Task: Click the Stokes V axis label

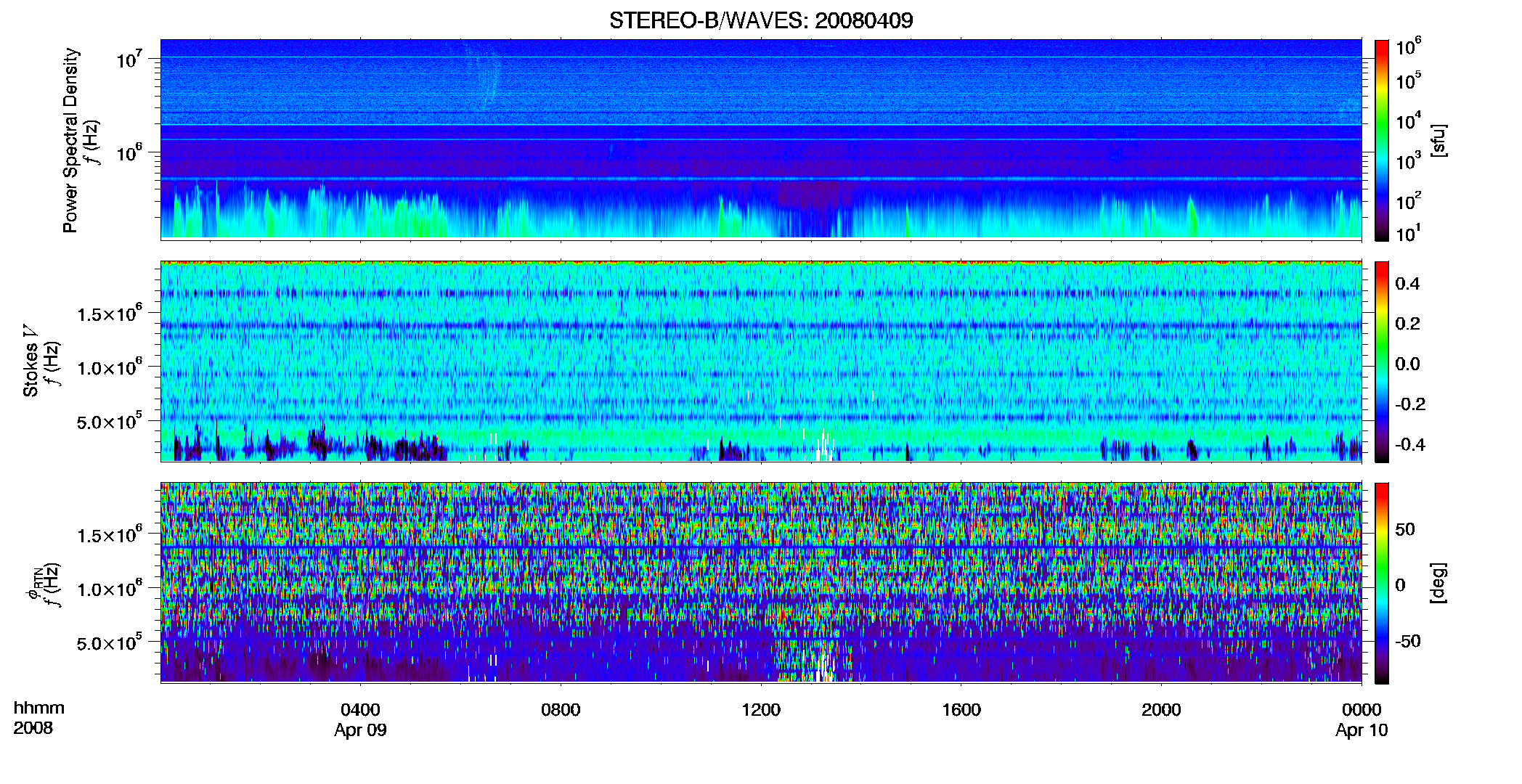Action: [x=30, y=361]
